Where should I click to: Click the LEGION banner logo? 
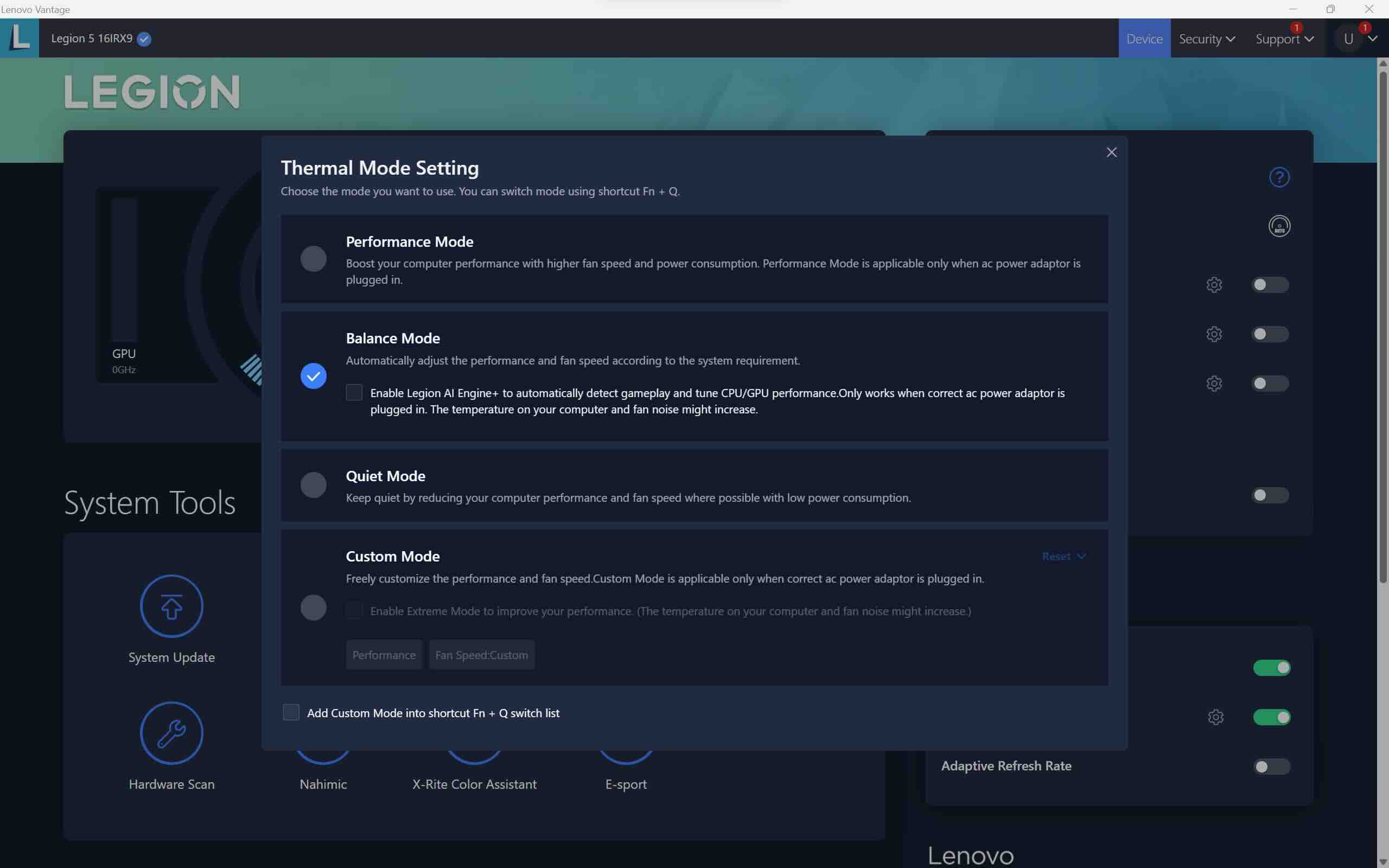152,92
